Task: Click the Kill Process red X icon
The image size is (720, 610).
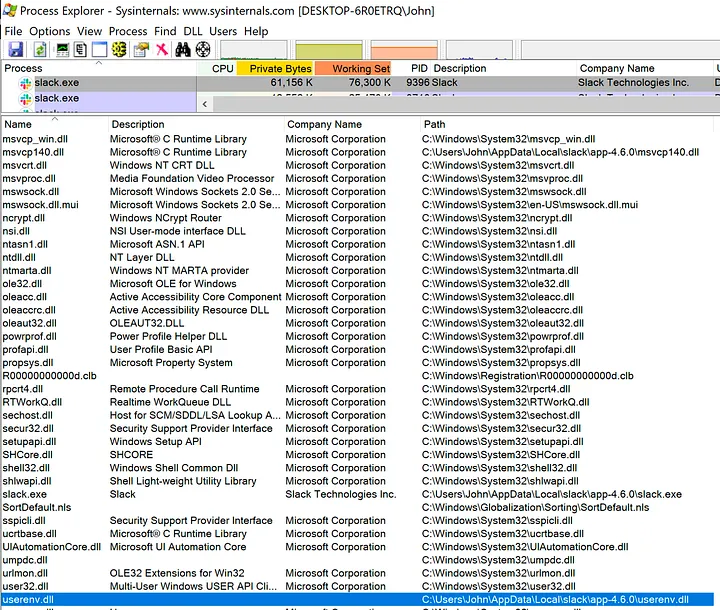Action: coord(161,49)
